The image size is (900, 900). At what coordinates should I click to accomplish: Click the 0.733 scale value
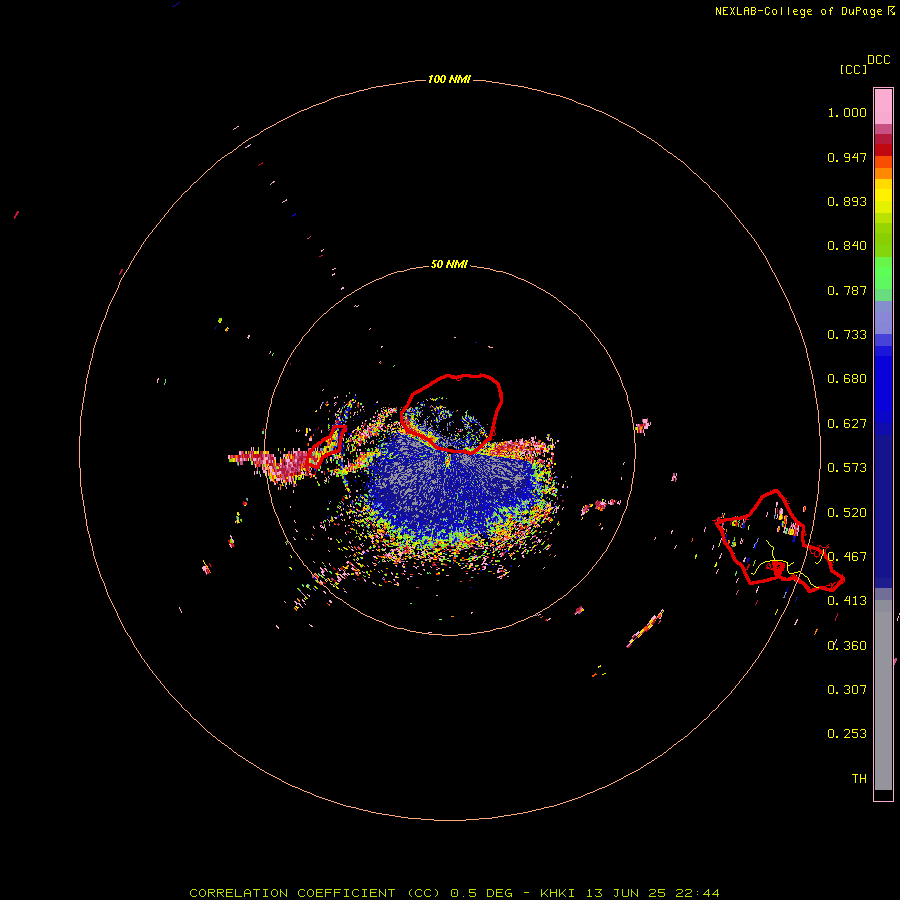[847, 335]
